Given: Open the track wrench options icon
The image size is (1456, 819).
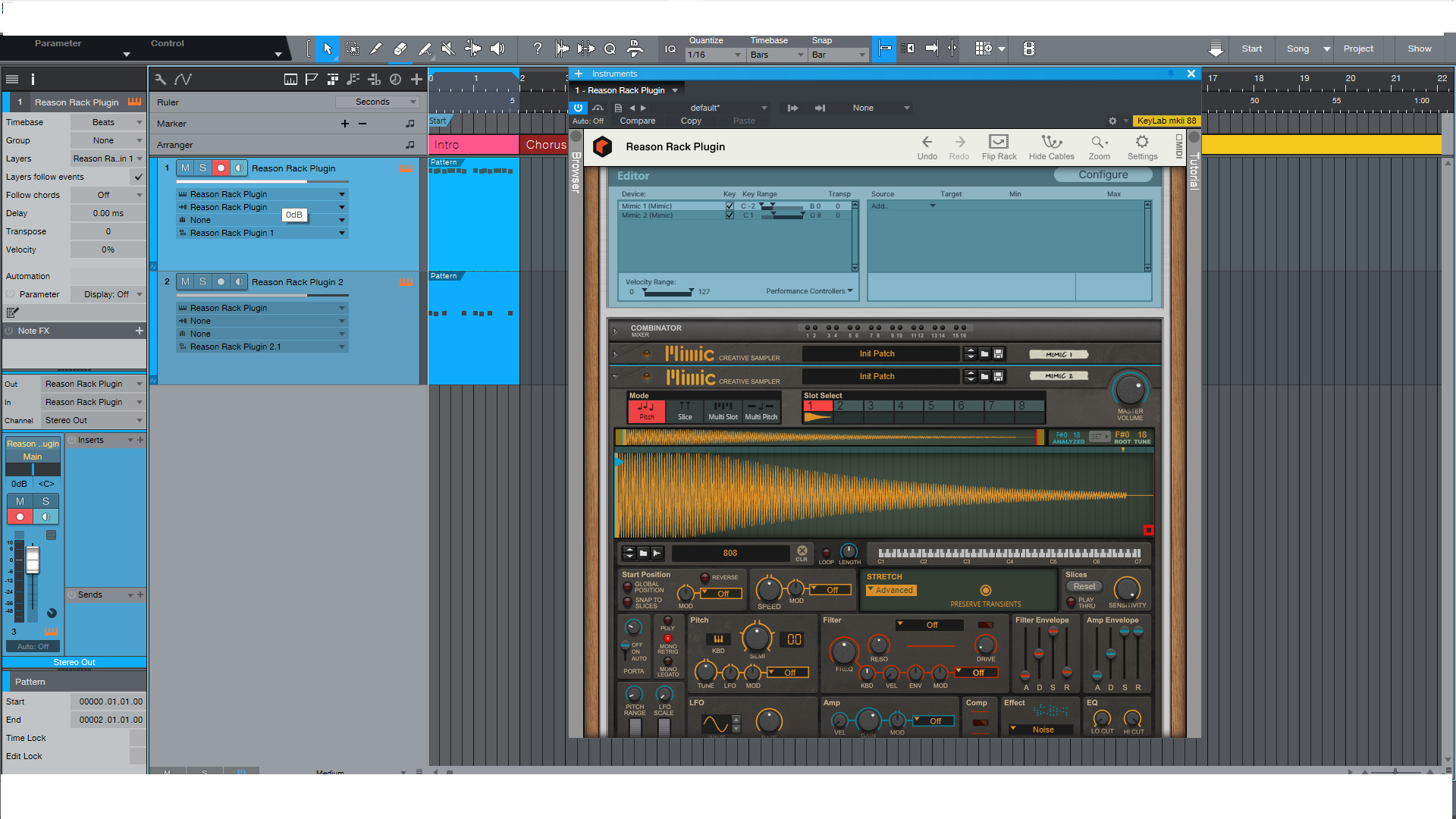Looking at the screenshot, I should point(160,79).
